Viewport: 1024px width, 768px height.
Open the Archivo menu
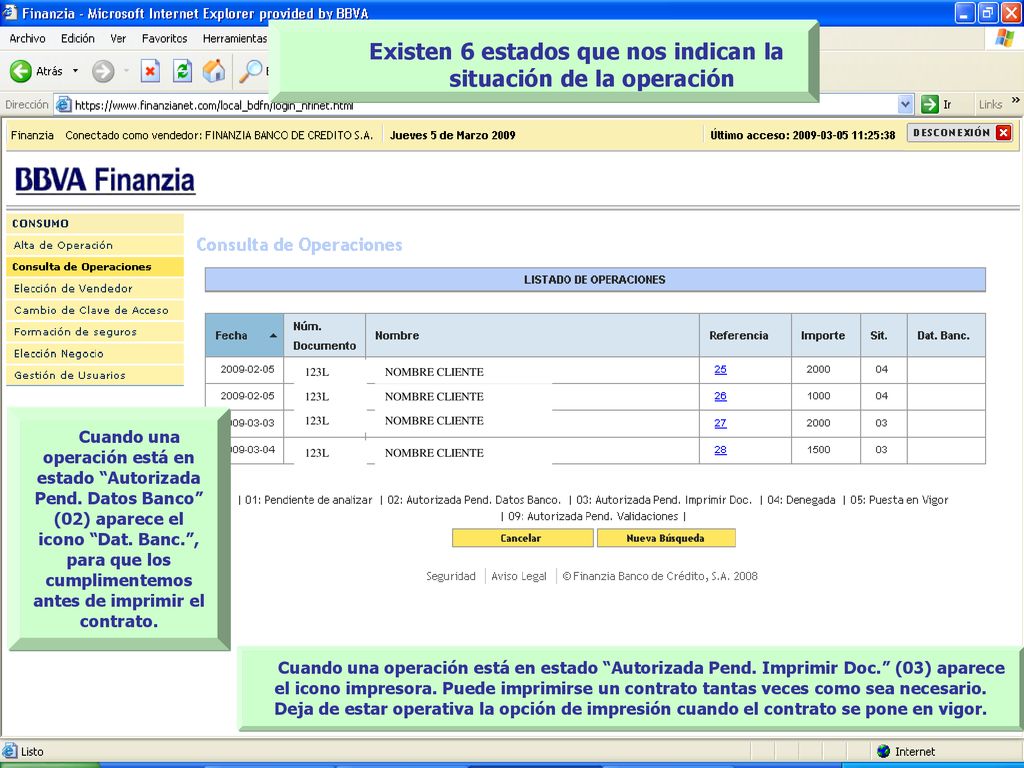click(27, 39)
